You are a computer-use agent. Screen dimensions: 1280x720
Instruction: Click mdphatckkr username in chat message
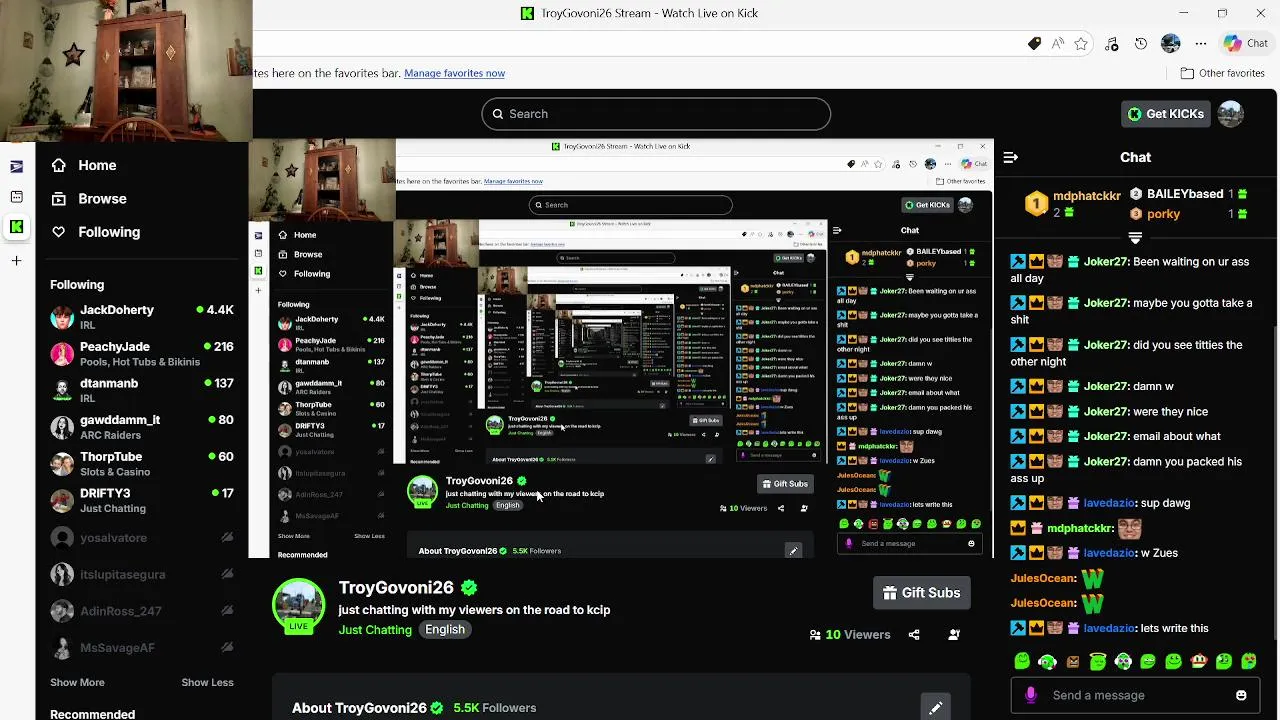click(x=1081, y=528)
